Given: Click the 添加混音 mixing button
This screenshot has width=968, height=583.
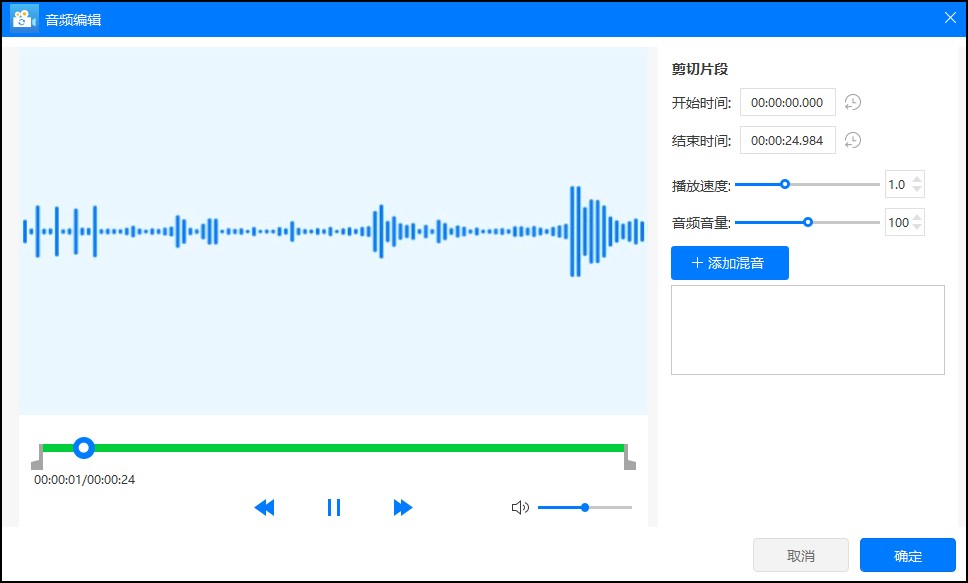Looking at the screenshot, I should [730, 262].
